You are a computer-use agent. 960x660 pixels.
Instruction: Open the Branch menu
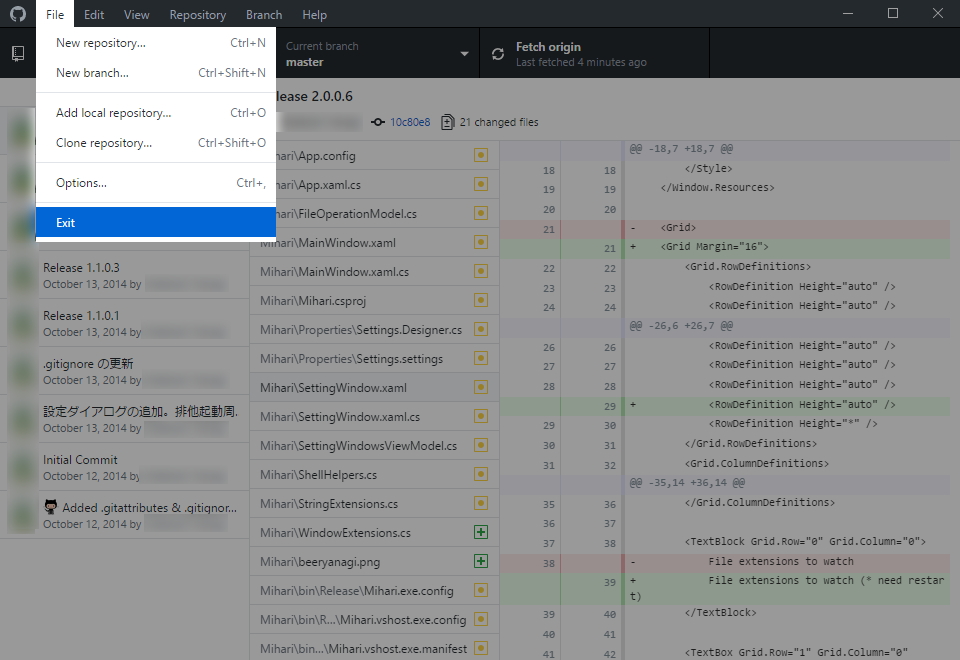(263, 14)
